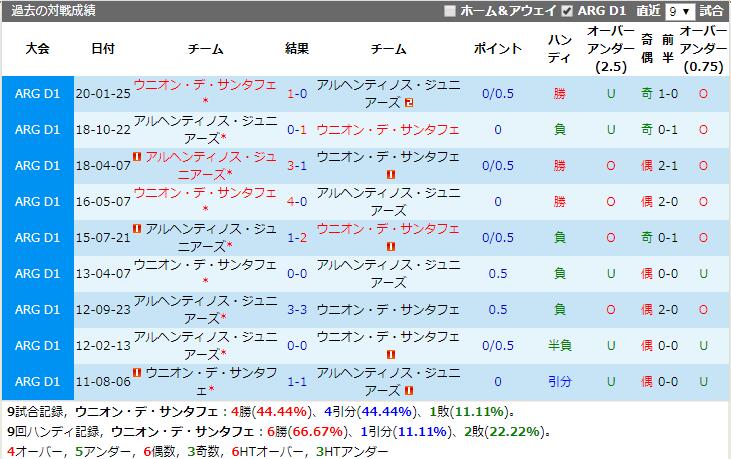Open the 3-3 result of the 12-09-23 match
Image resolution: width=731 pixels, height=459 pixels.
tap(297, 309)
